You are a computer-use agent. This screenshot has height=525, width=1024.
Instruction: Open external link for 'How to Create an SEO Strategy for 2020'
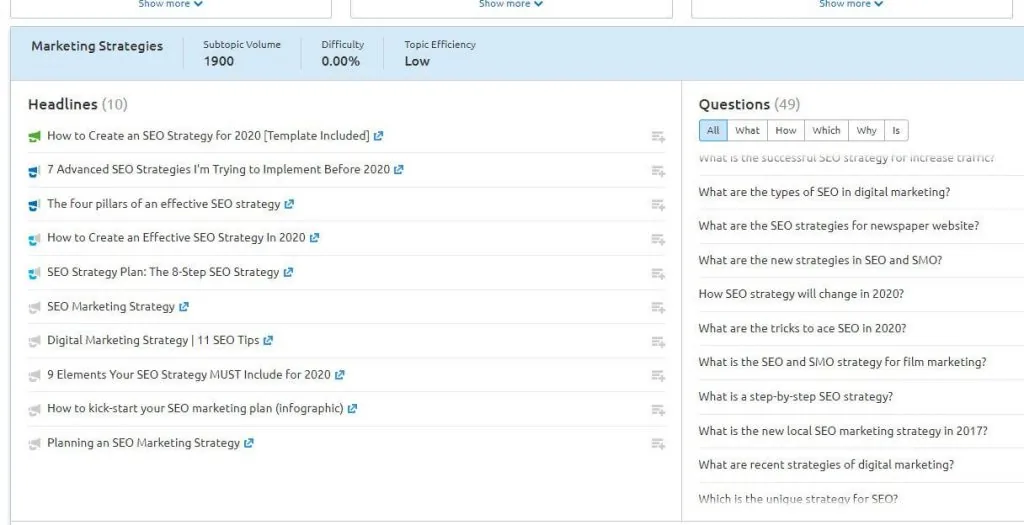click(378, 136)
